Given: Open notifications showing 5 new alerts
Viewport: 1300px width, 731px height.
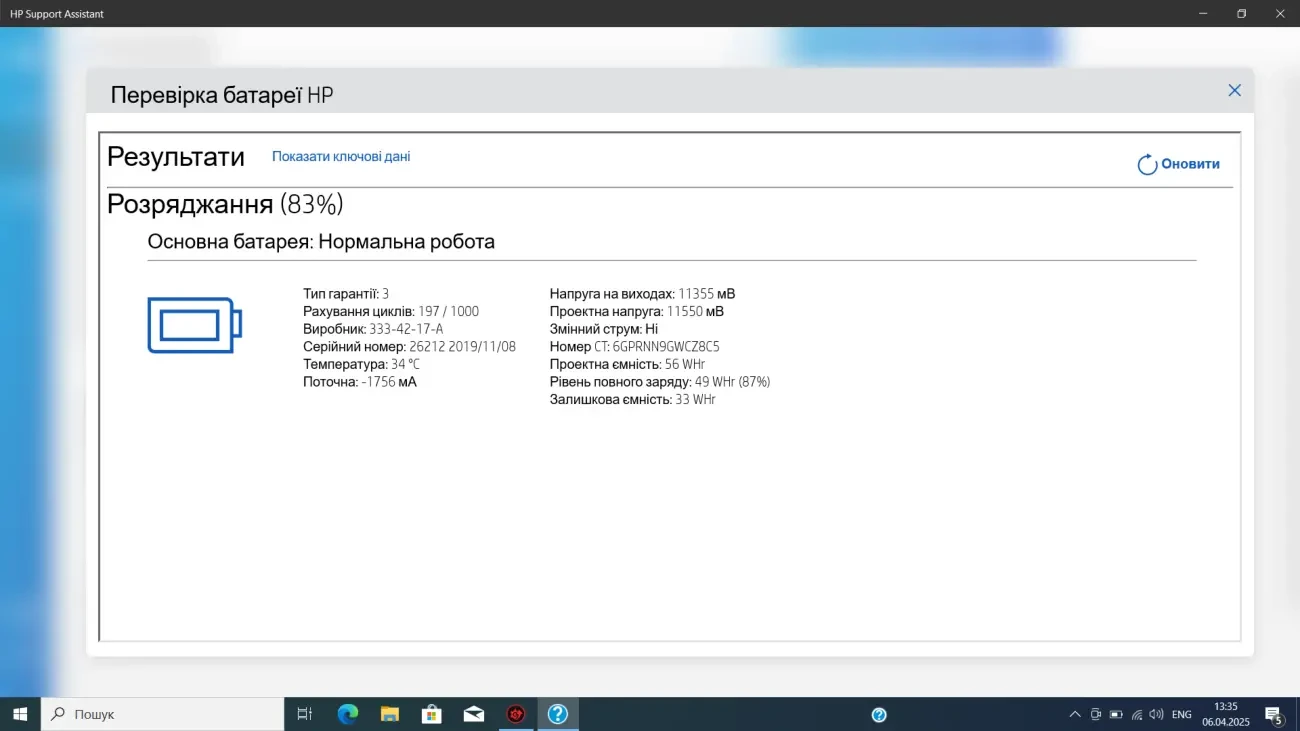Looking at the screenshot, I should [x=1274, y=714].
